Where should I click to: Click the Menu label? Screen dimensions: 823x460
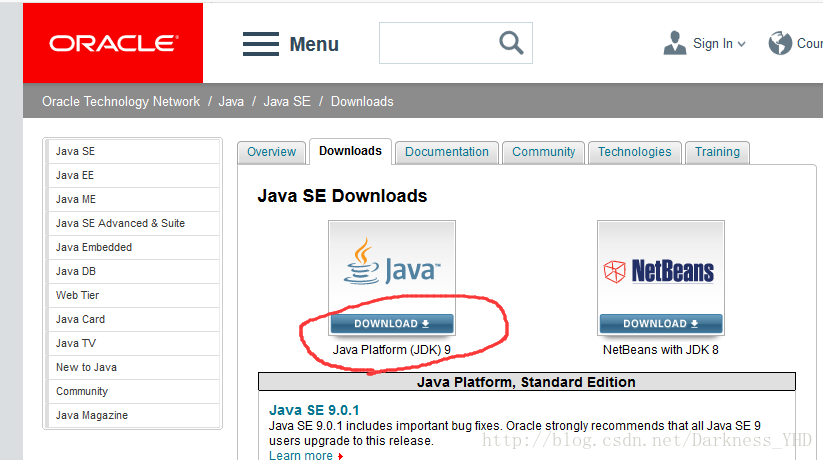point(314,44)
